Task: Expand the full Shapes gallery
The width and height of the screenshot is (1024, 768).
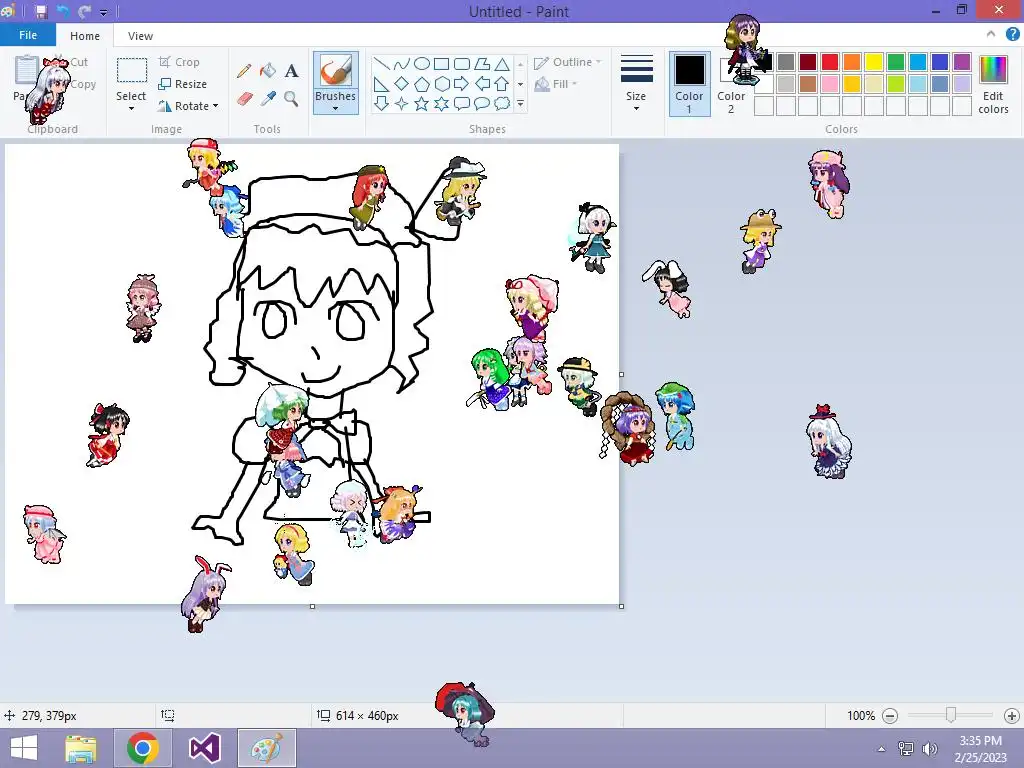Action: (520, 103)
